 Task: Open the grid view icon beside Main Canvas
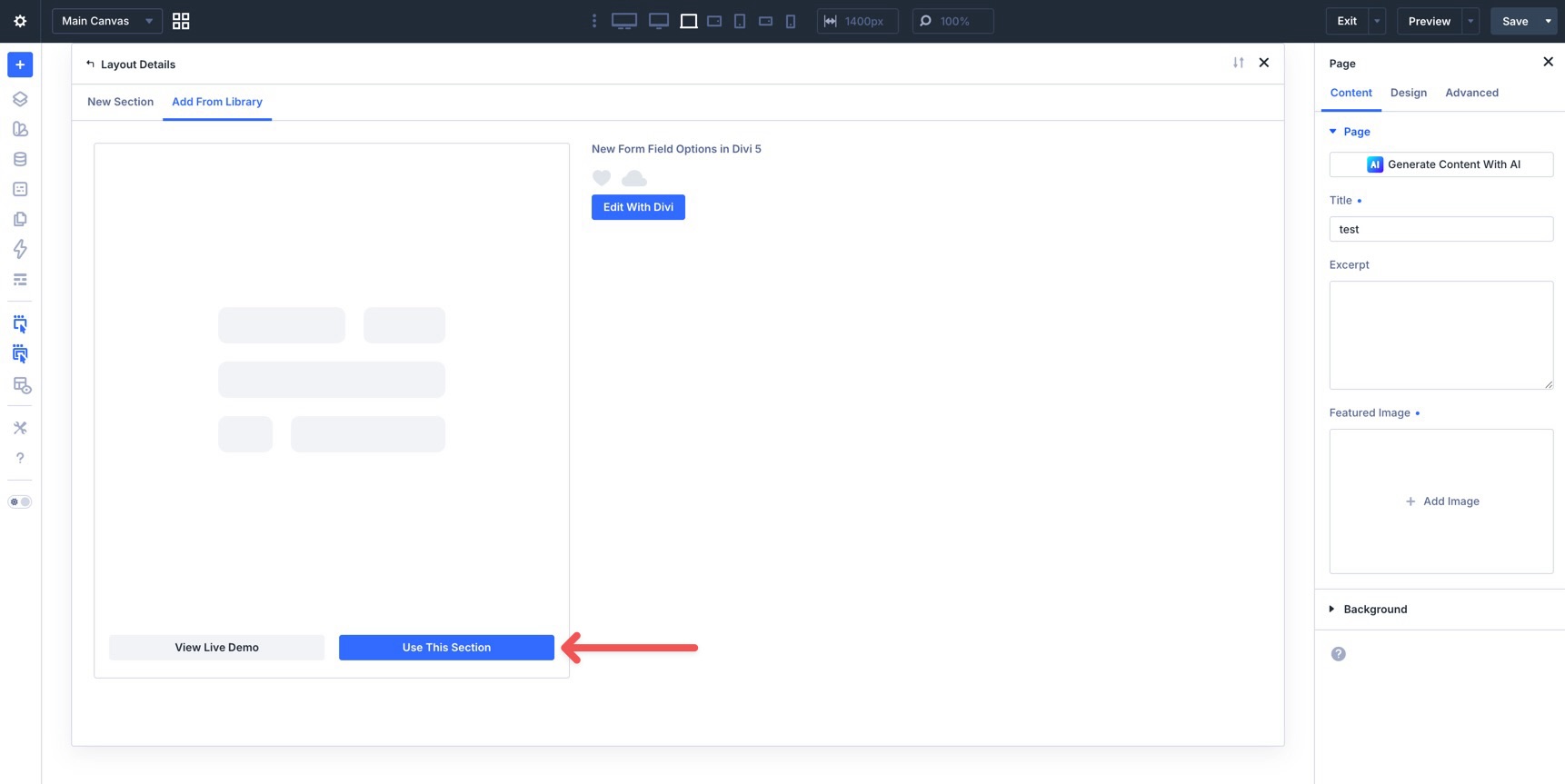pyautogui.click(x=181, y=21)
